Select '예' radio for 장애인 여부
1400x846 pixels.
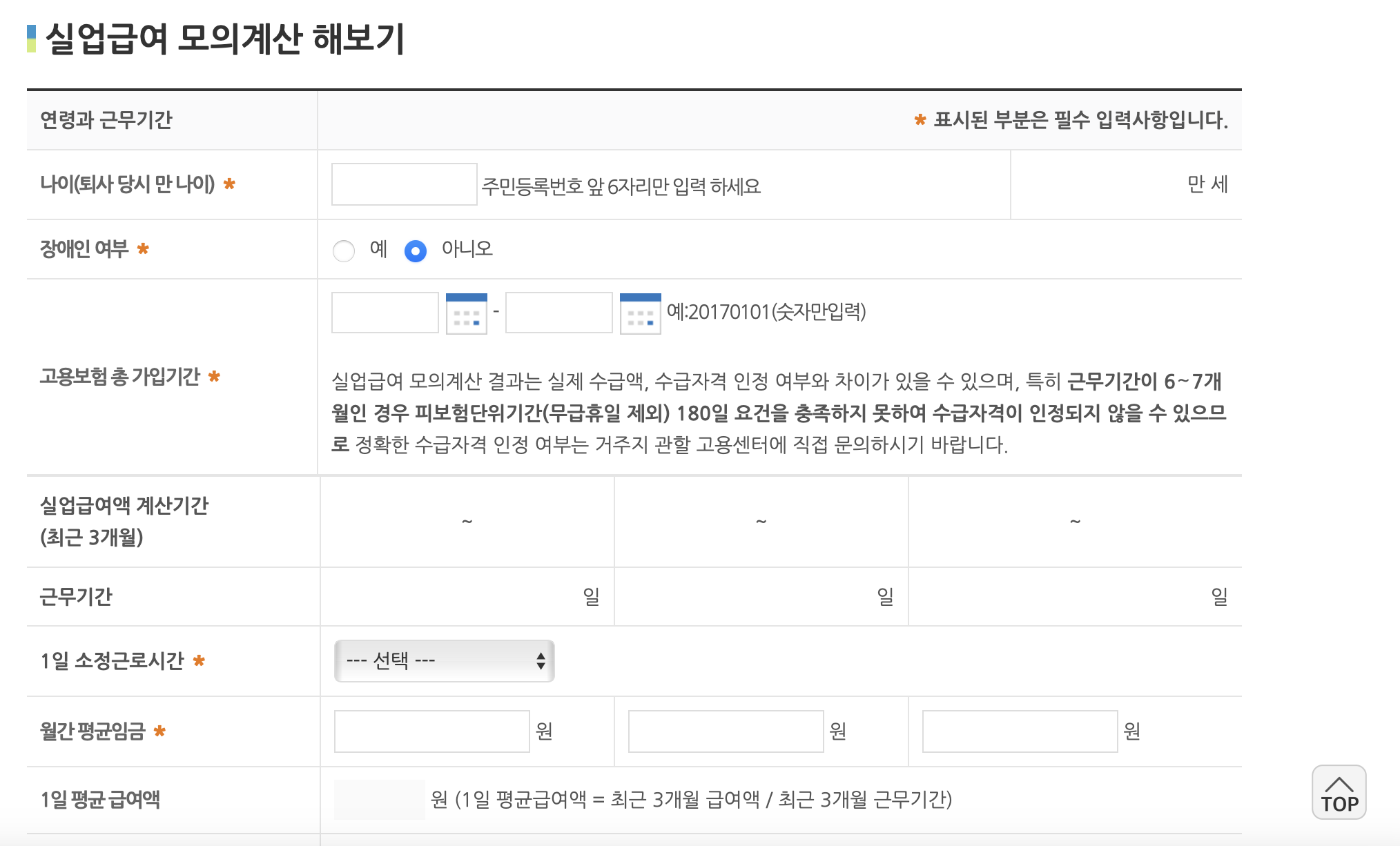[344, 250]
